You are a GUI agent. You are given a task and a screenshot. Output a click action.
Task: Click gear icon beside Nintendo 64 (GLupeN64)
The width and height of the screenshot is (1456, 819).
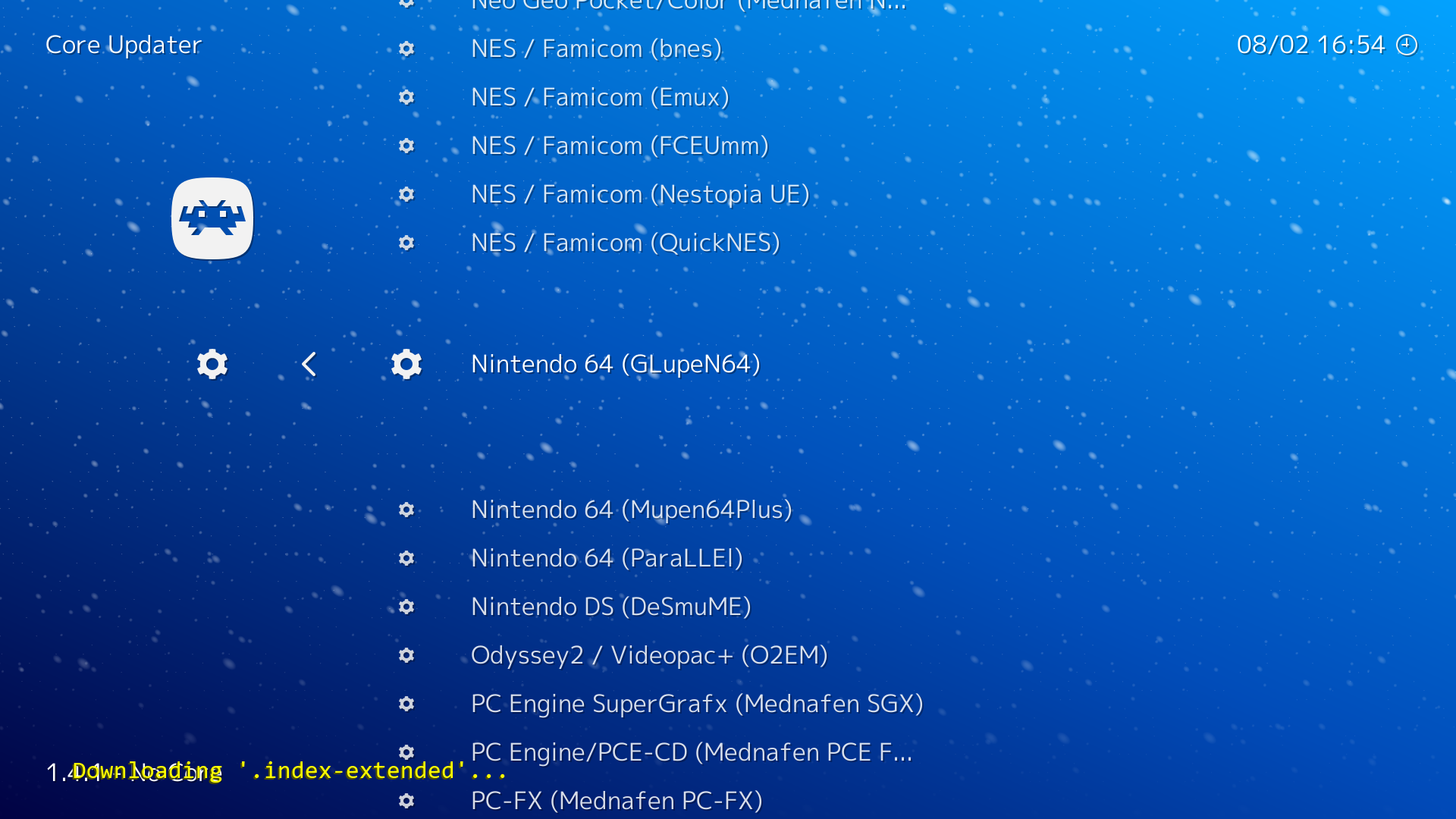tap(406, 365)
